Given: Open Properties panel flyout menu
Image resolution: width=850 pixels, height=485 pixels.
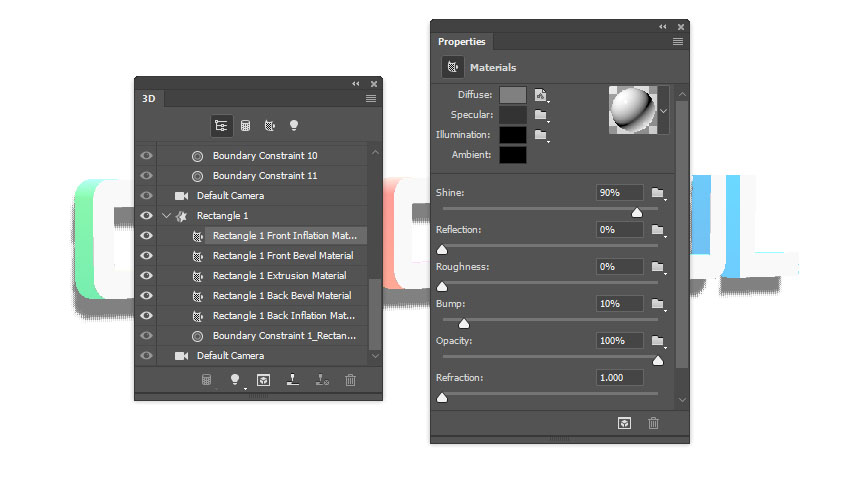Looking at the screenshot, I should [678, 42].
